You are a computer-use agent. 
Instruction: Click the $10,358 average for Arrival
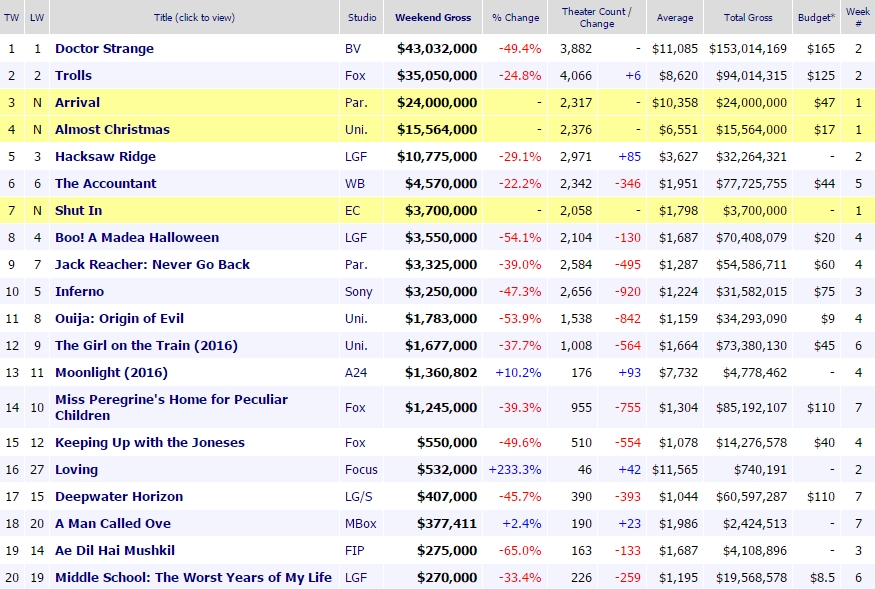(x=675, y=103)
